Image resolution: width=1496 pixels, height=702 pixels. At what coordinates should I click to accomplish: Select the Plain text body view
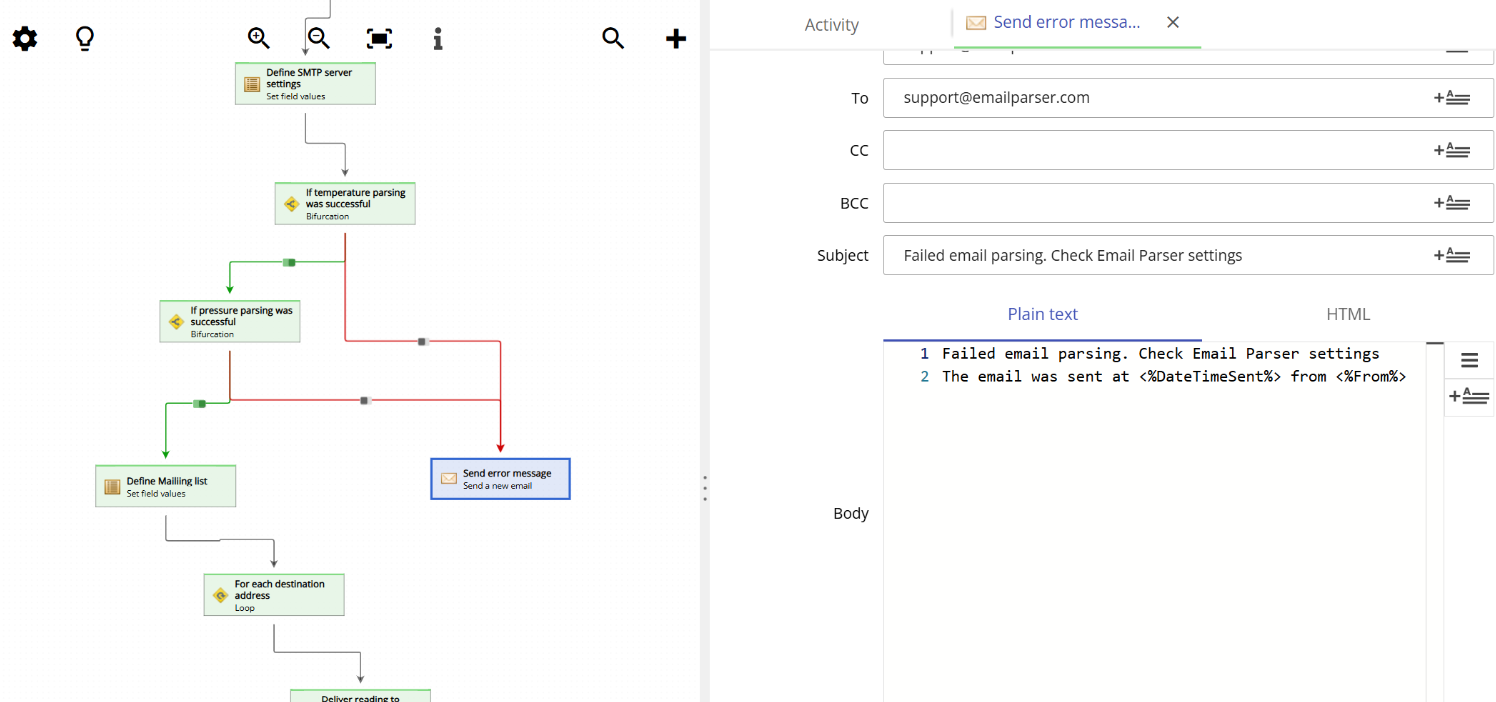[1042, 313]
